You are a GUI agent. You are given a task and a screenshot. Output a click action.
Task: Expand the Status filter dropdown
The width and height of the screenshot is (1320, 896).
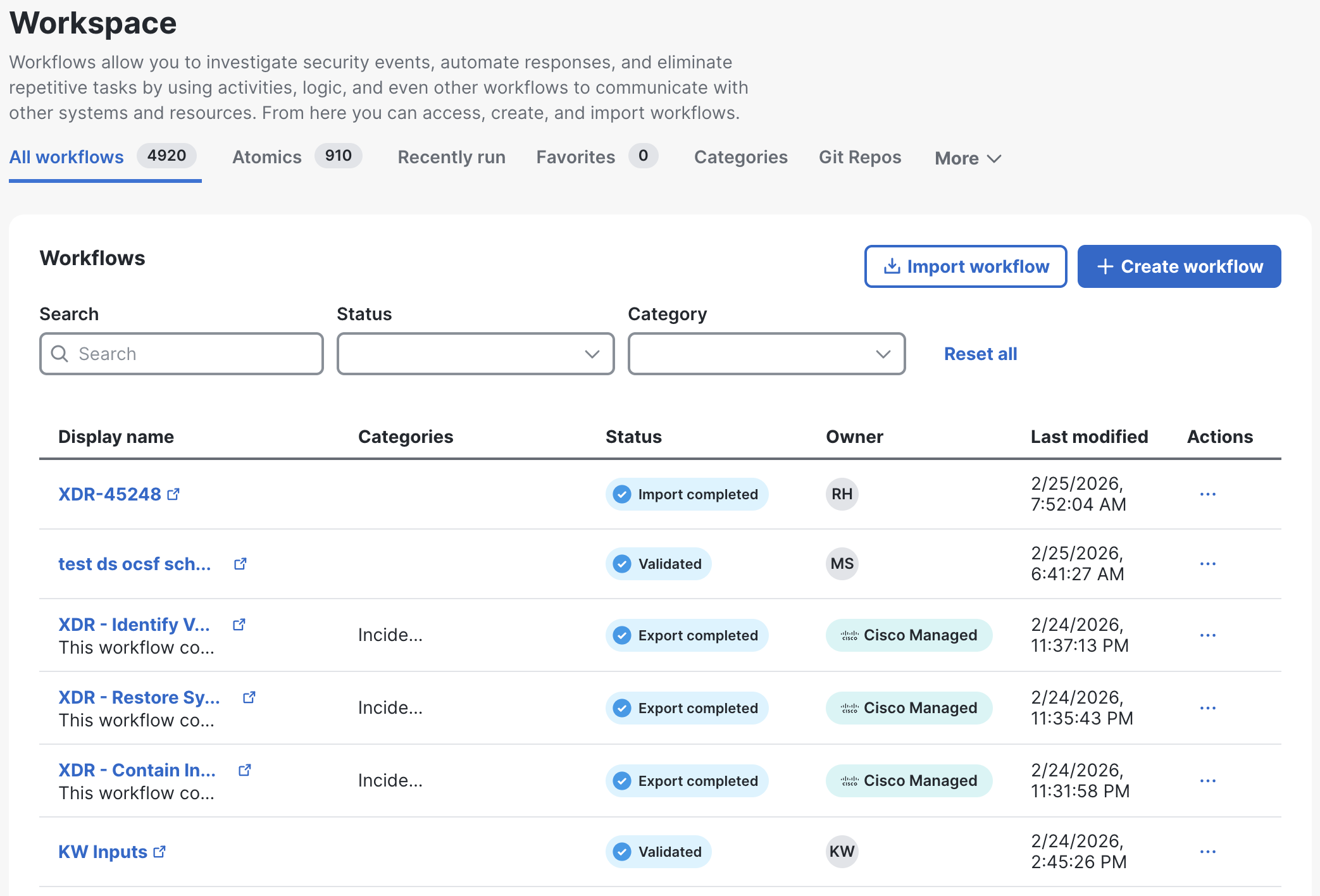[475, 354]
